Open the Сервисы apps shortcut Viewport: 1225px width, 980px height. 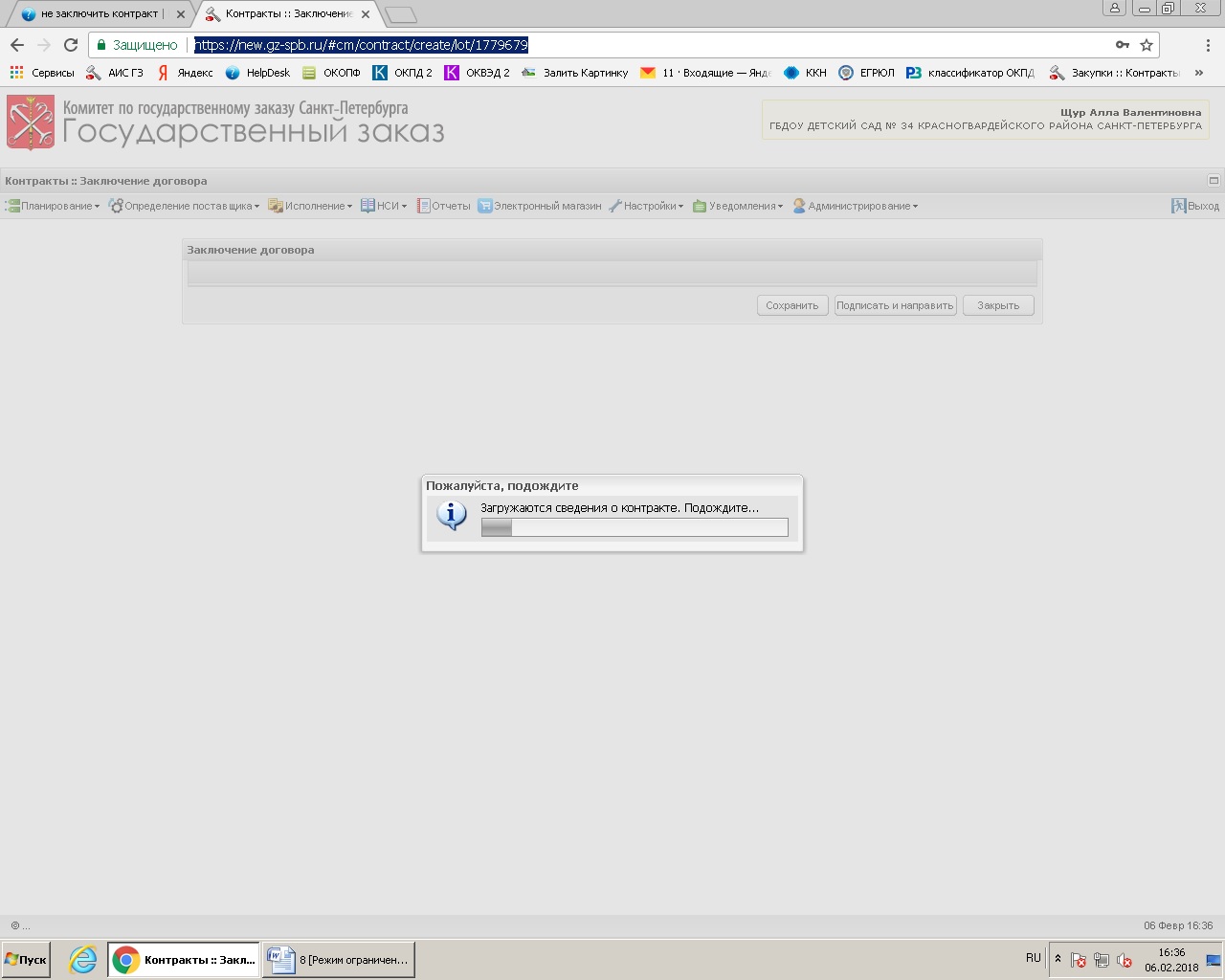[42, 73]
